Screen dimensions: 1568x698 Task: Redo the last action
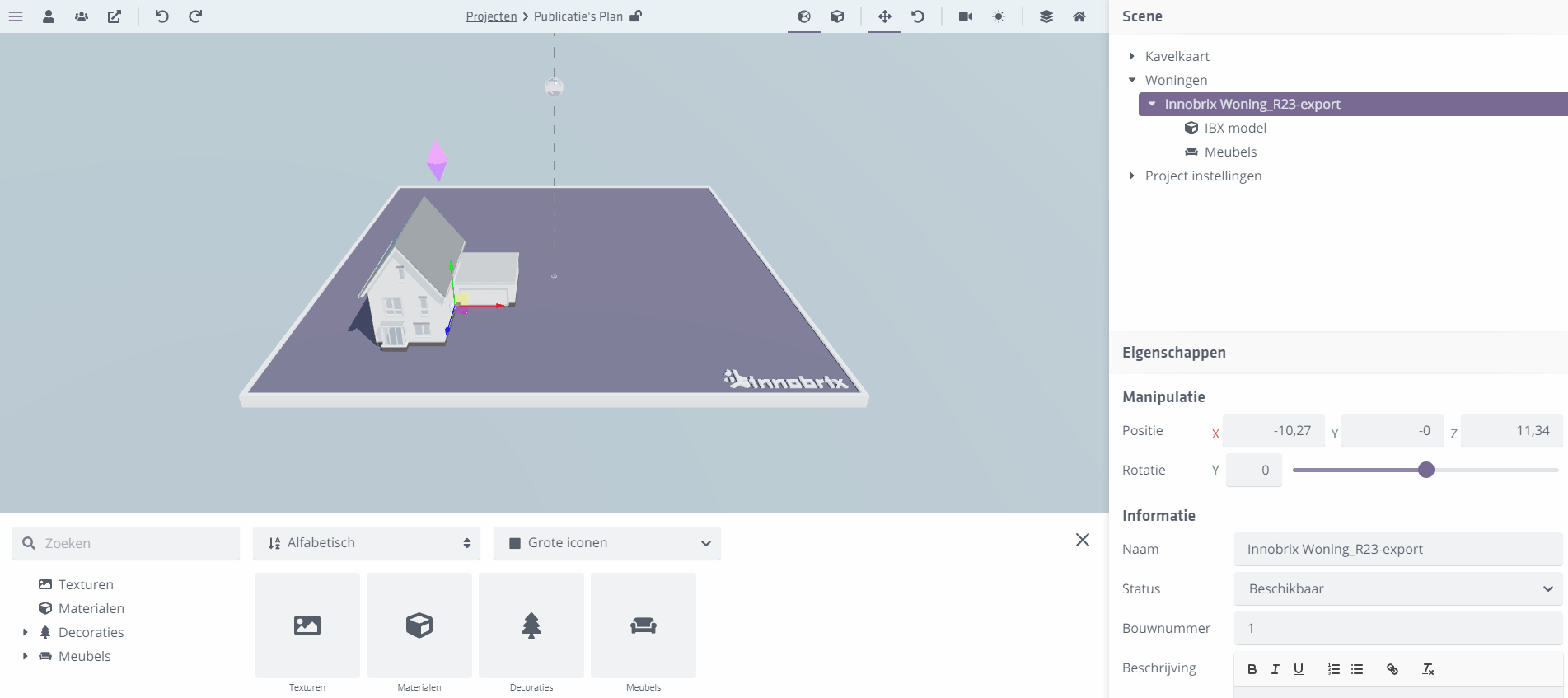tap(195, 16)
